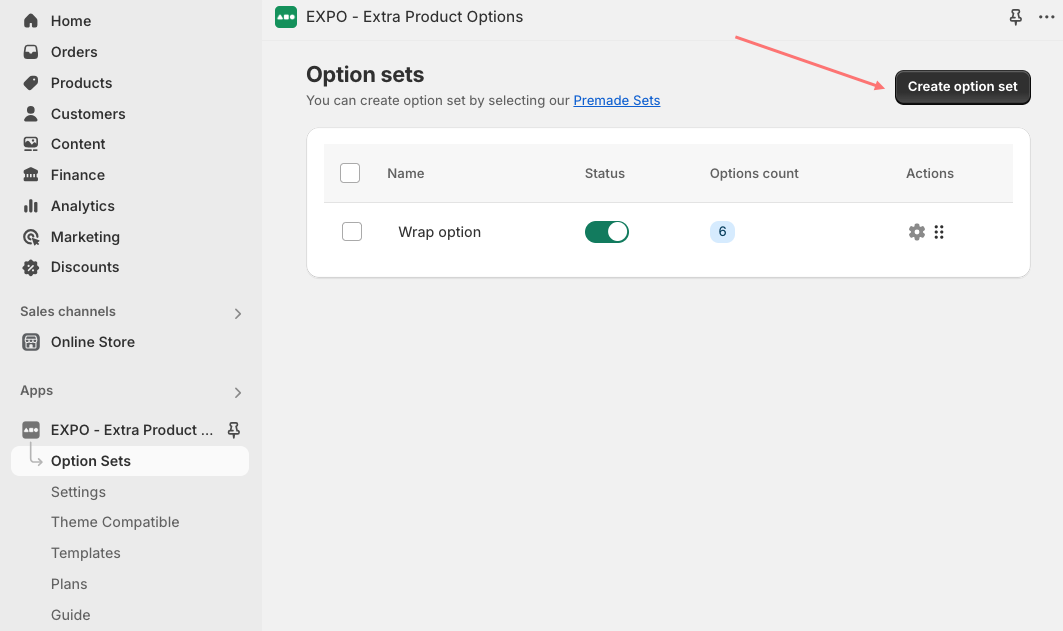Image resolution: width=1063 pixels, height=631 pixels.
Task: Click the Options count column header
Action: click(754, 174)
